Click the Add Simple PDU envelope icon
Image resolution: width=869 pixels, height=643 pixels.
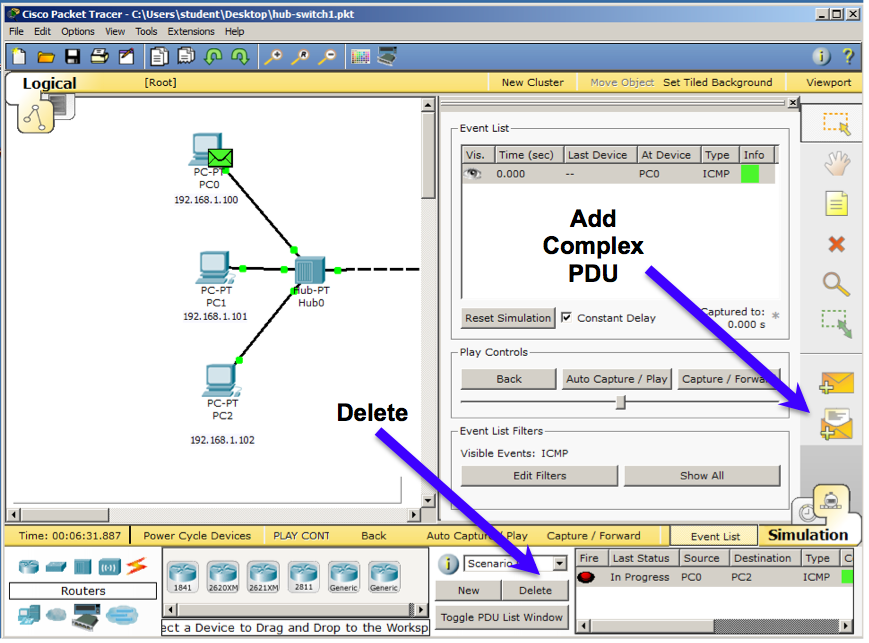tap(836, 383)
